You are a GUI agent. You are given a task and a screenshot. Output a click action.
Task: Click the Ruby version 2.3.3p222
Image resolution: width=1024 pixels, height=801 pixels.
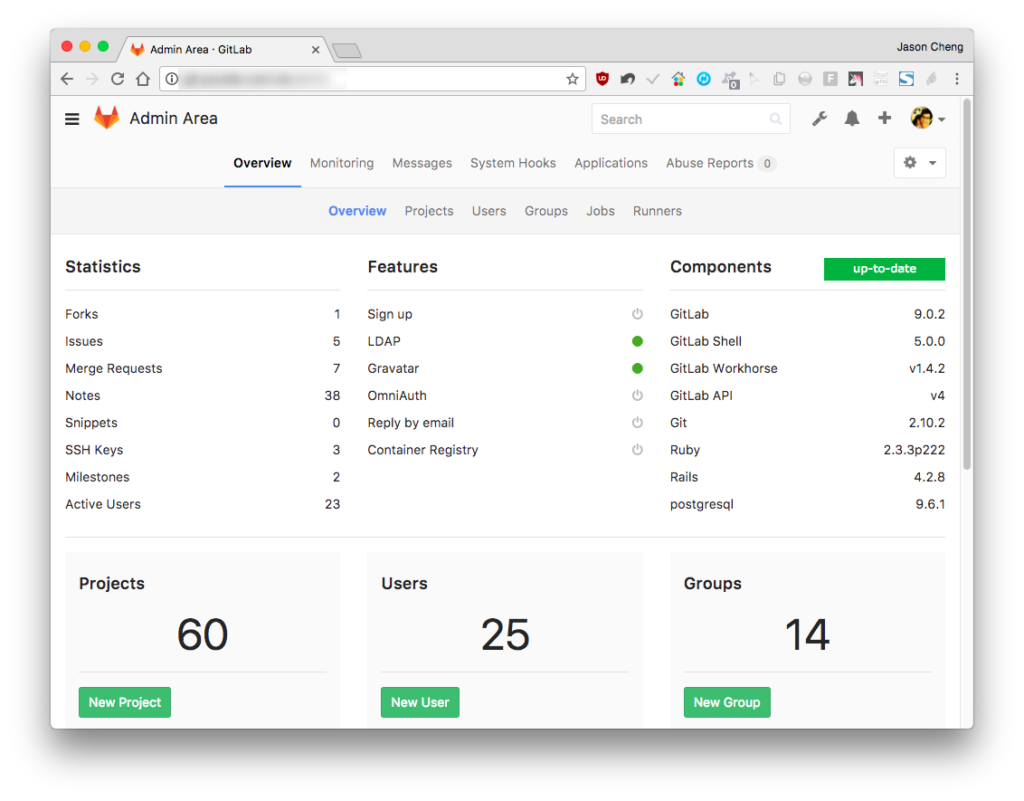click(x=914, y=450)
